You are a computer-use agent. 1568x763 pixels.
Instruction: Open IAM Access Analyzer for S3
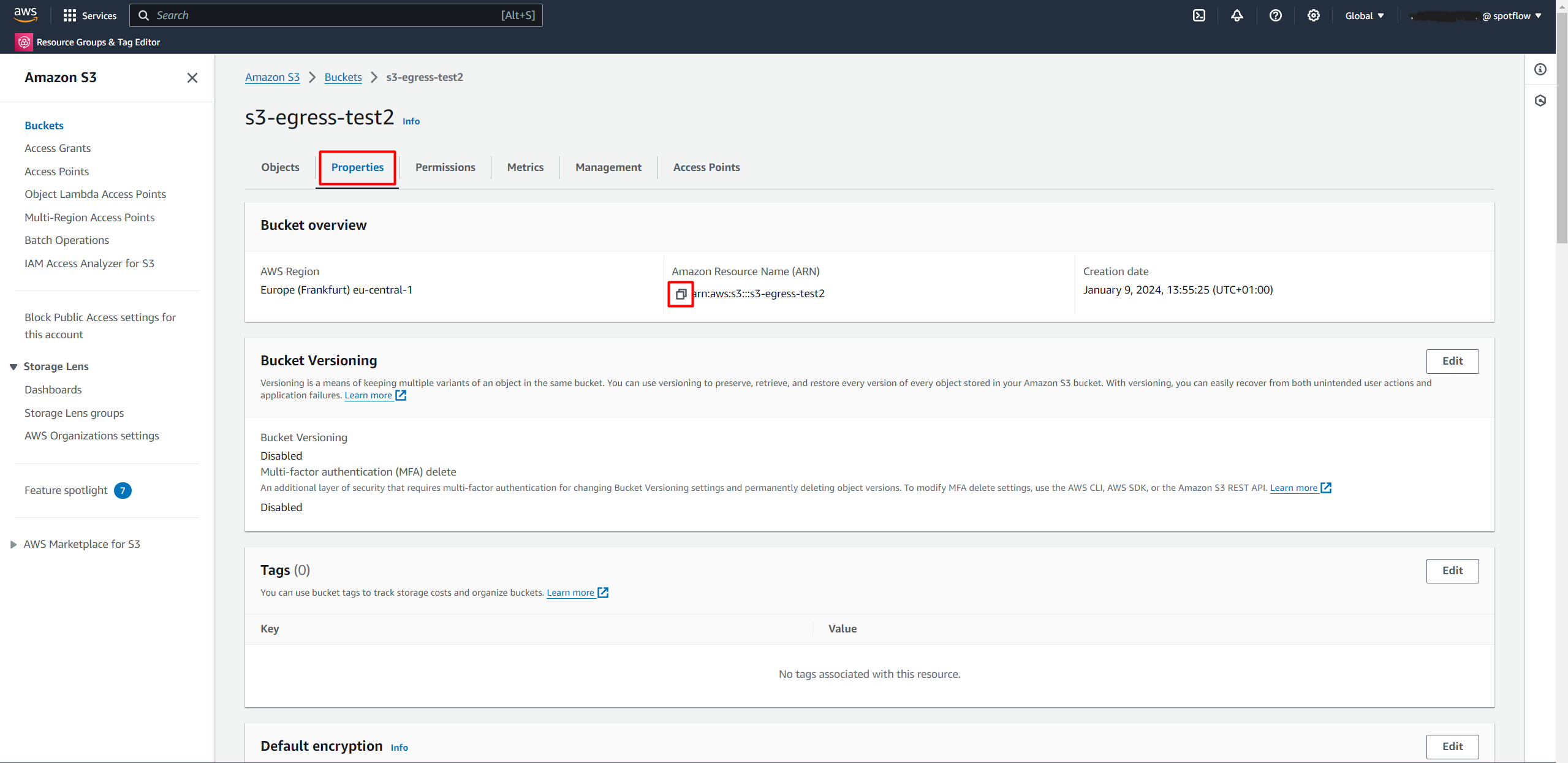tap(89, 264)
